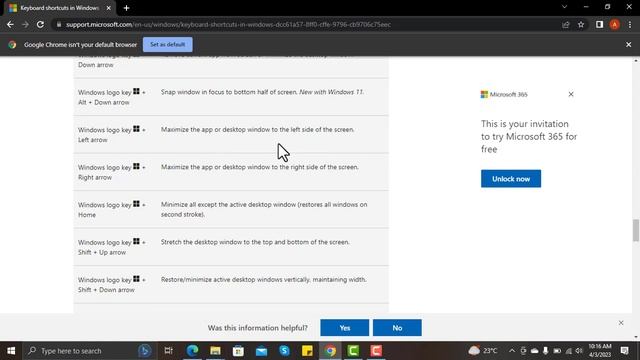Viewport: 640px width, 360px height.
Task: Click the scrollbar down arrow
Action: click(636, 337)
